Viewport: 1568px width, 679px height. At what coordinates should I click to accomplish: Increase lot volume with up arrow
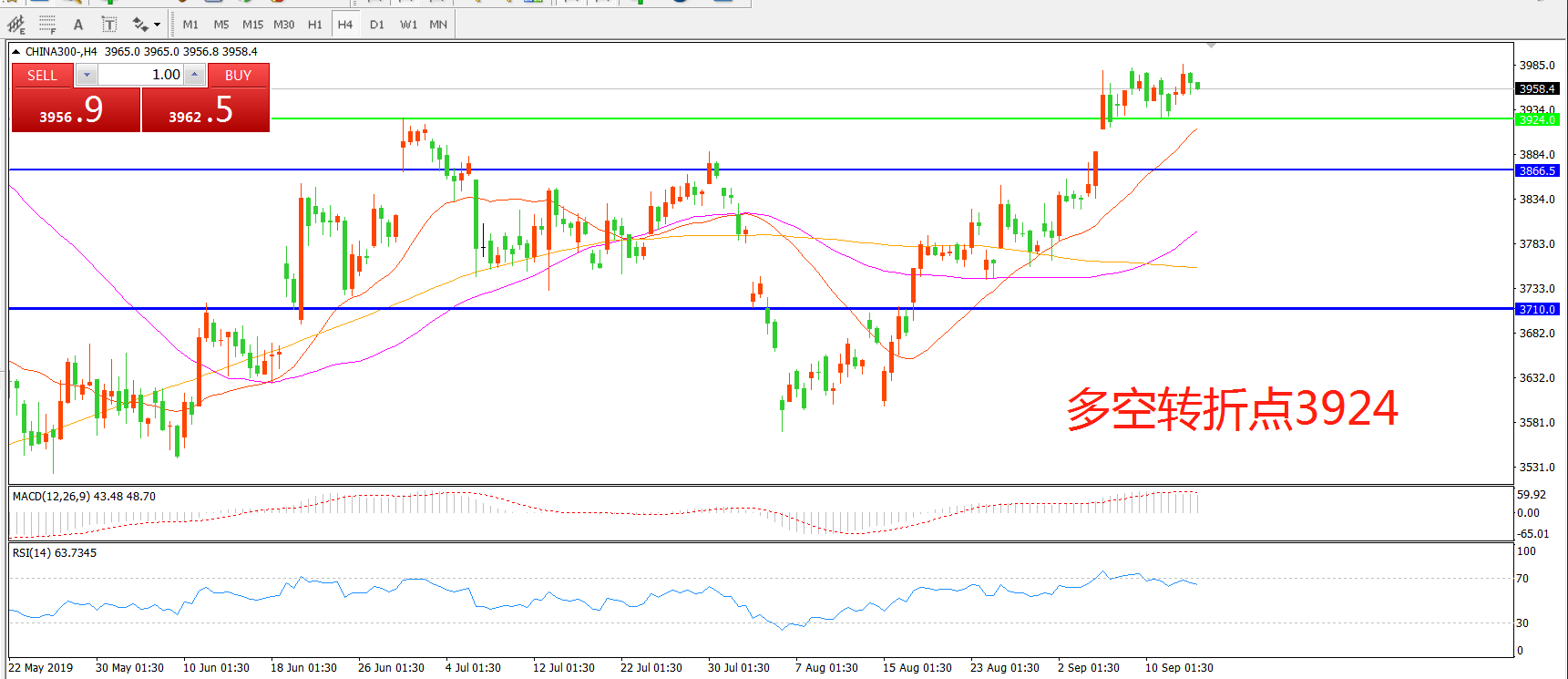click(194, 76)
